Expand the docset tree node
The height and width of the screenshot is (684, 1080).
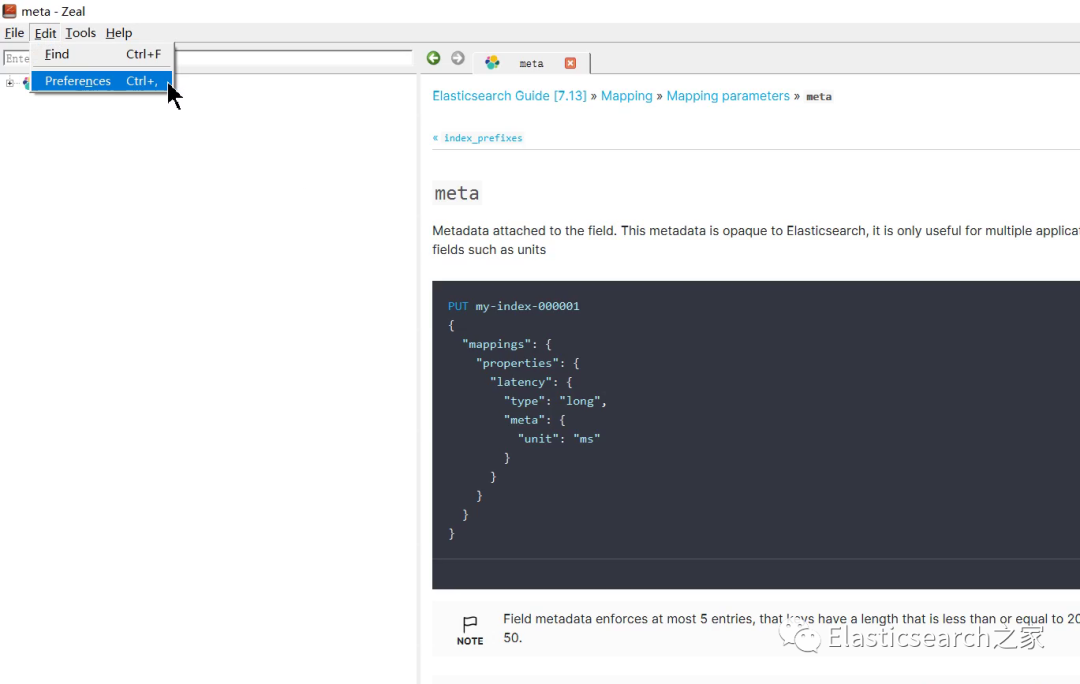coord(10,83)
